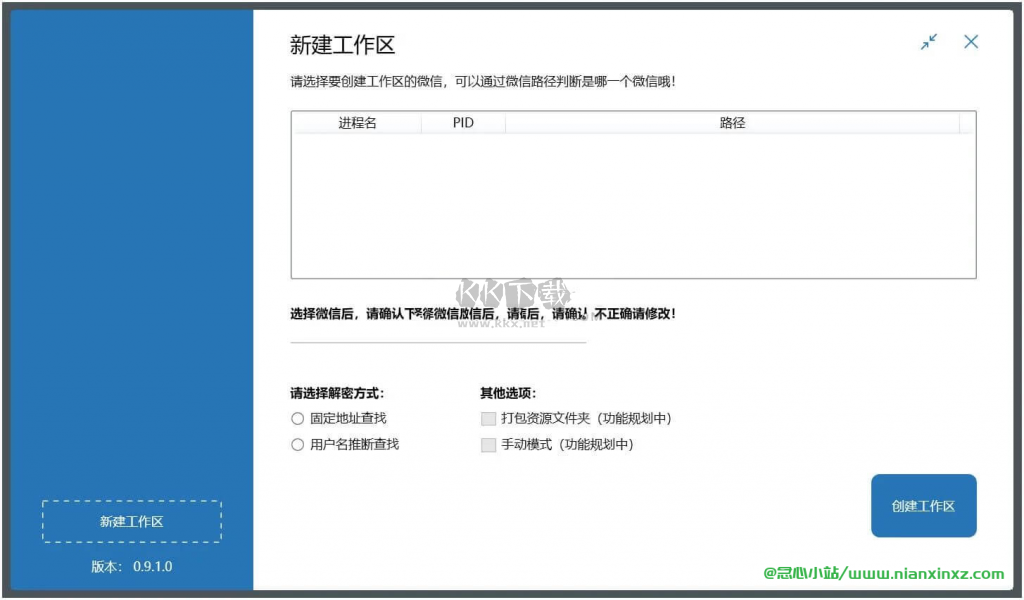This screenshot has width=1024, height=600.
Task: Sort the process list by PID column
Action: coord(461,122)
